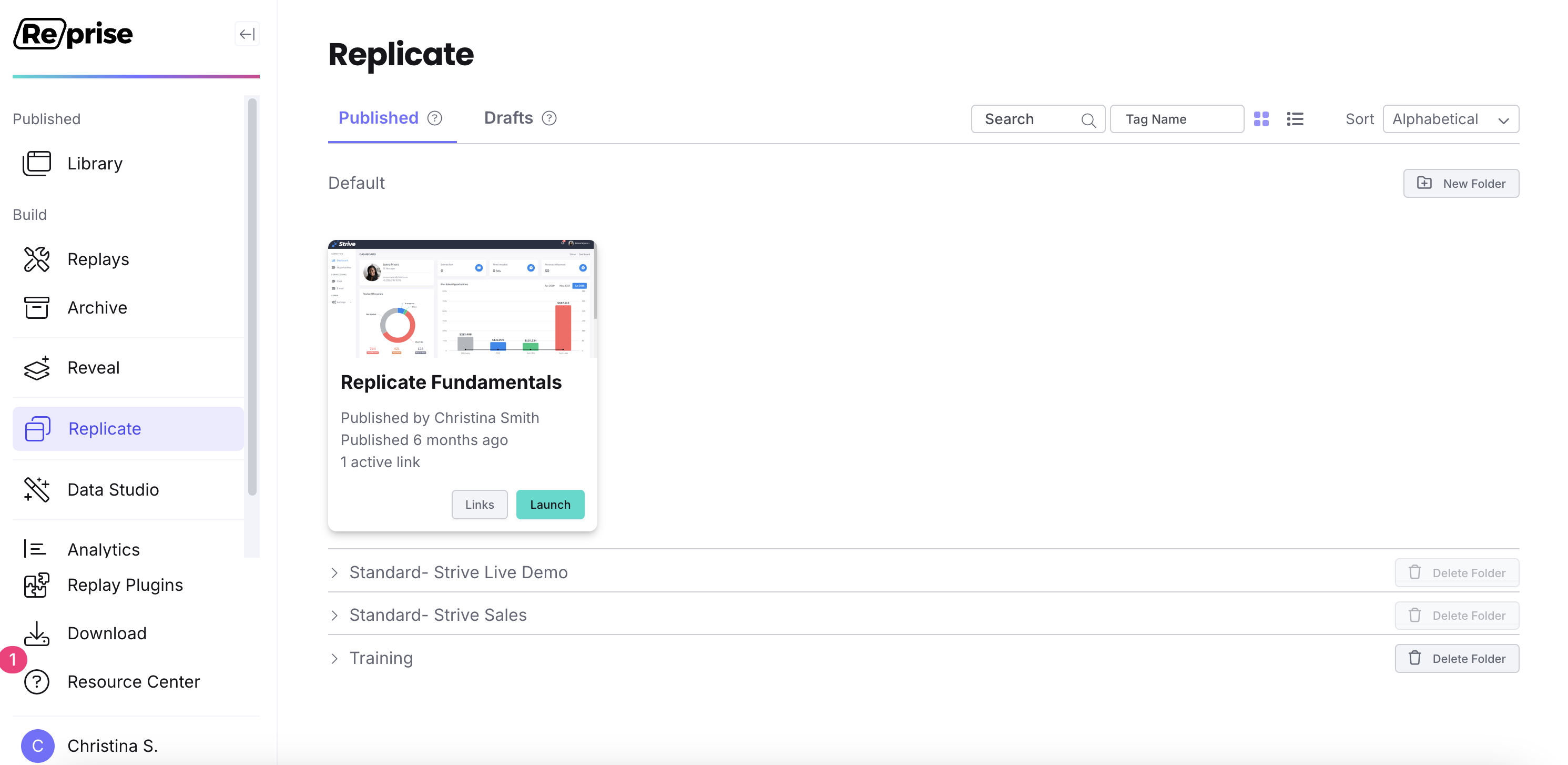Click the Replicate Fundamentals title
This screenshot has height=765, width=1568.
click(x=451, y=382)
